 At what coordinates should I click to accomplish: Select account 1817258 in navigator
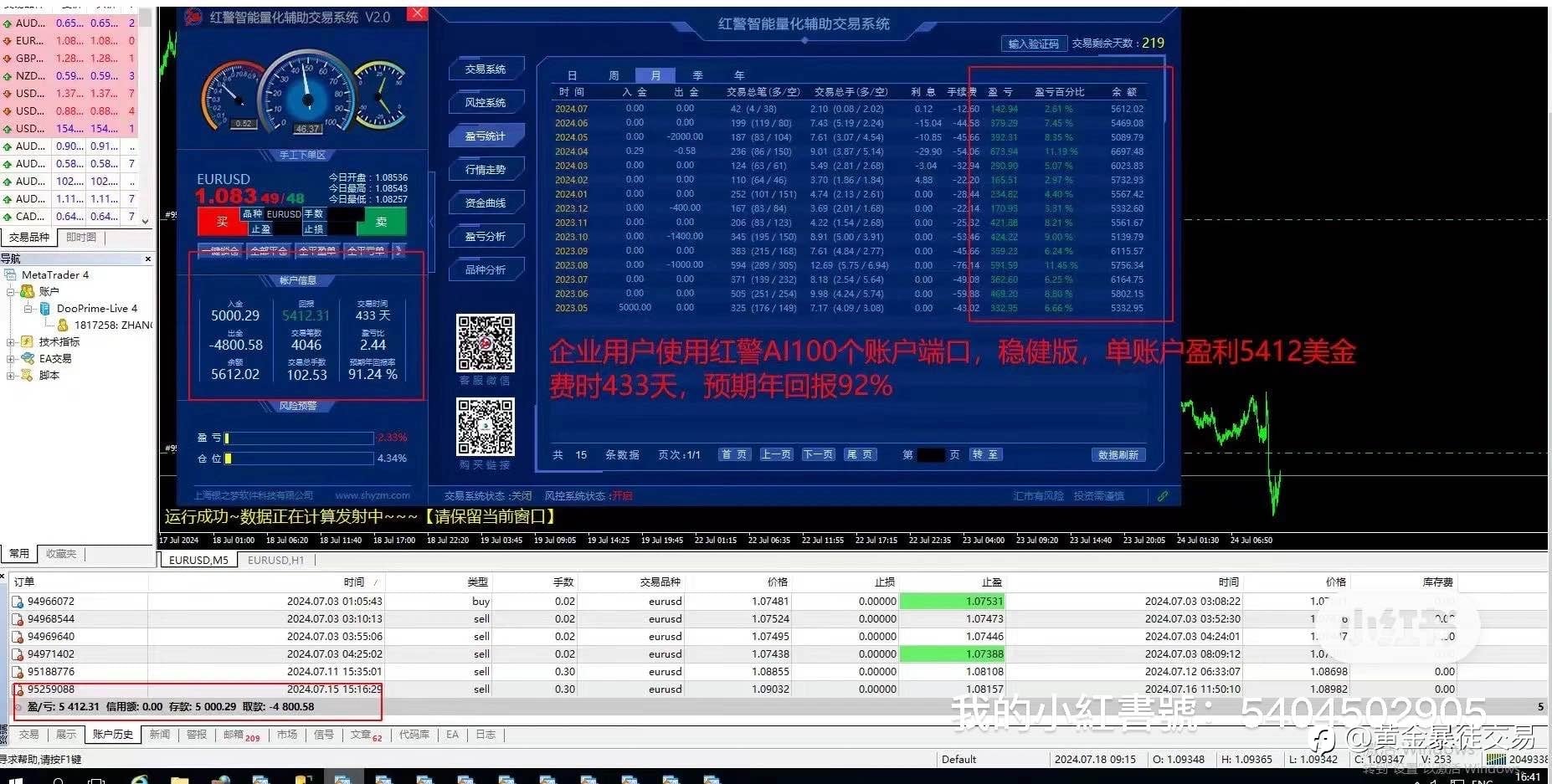[x=113, y=325]
